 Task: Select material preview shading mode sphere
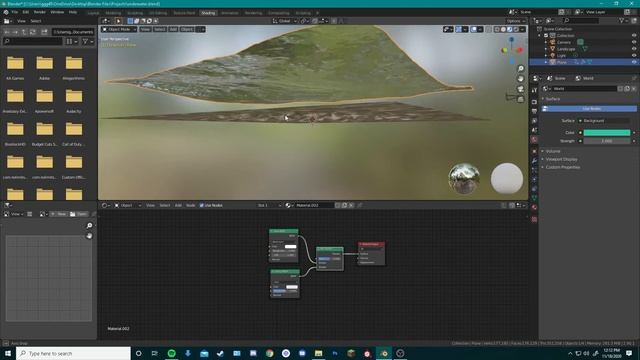(x=509, y=29)
